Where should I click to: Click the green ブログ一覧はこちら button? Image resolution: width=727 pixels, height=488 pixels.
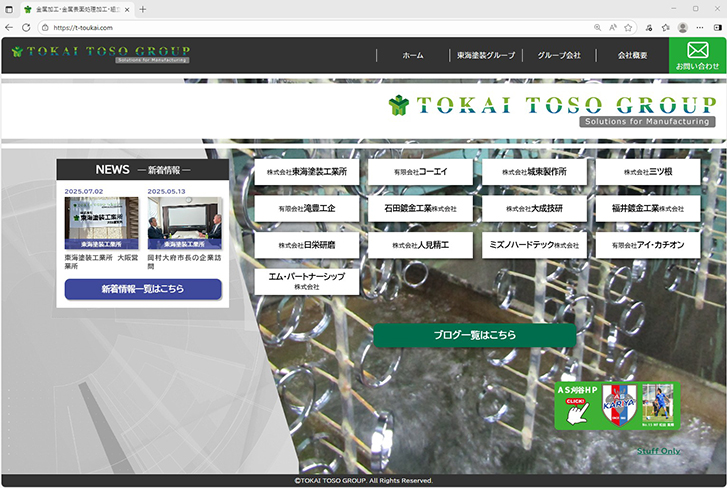[x=474, y=335]
